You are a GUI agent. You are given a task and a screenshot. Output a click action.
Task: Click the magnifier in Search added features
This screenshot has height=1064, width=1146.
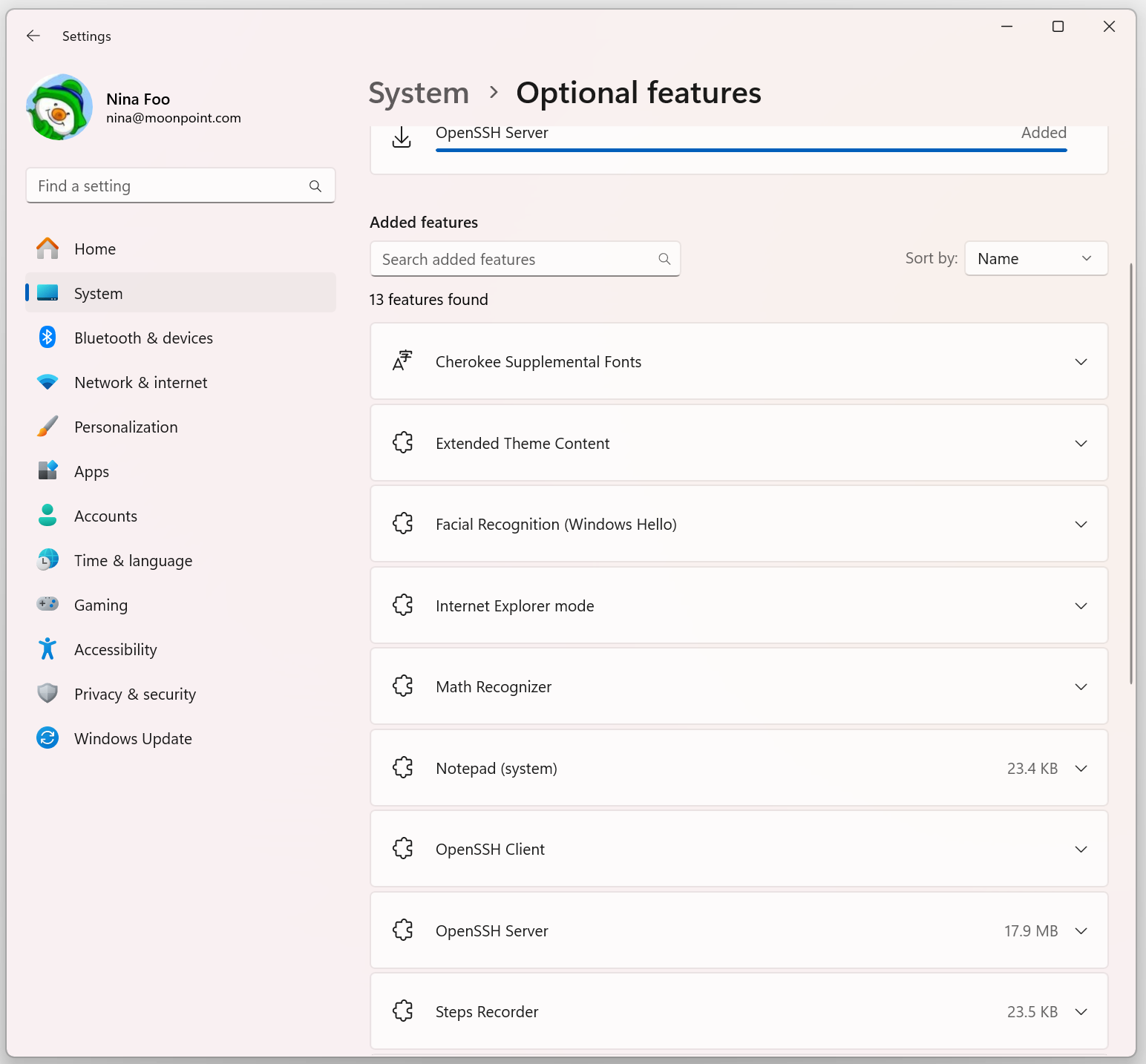coord(664,259)
